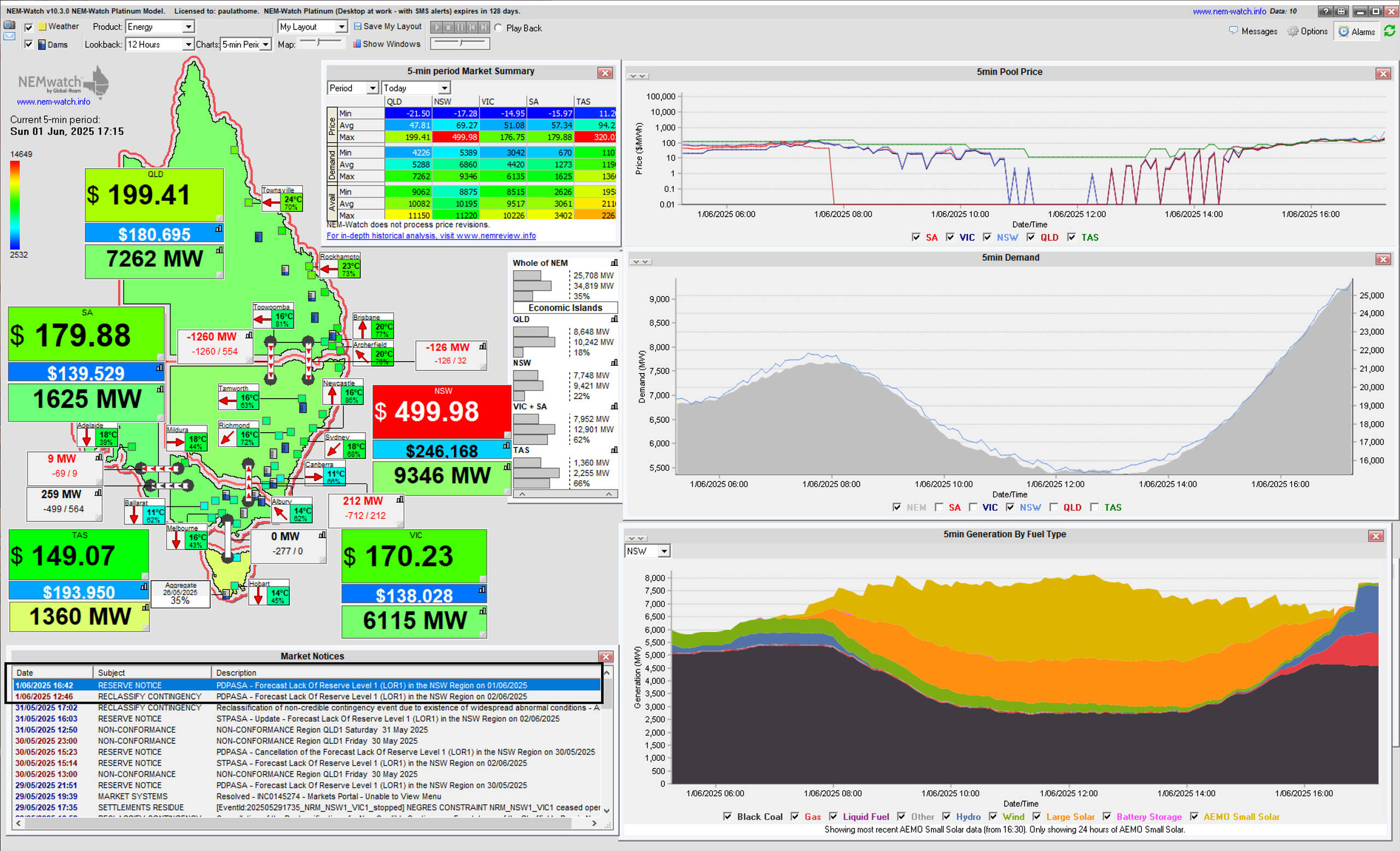The width and height of the screenshot is (1400, 851).
Task: Open the Options menu
Action: click(x=1308, y=31)
